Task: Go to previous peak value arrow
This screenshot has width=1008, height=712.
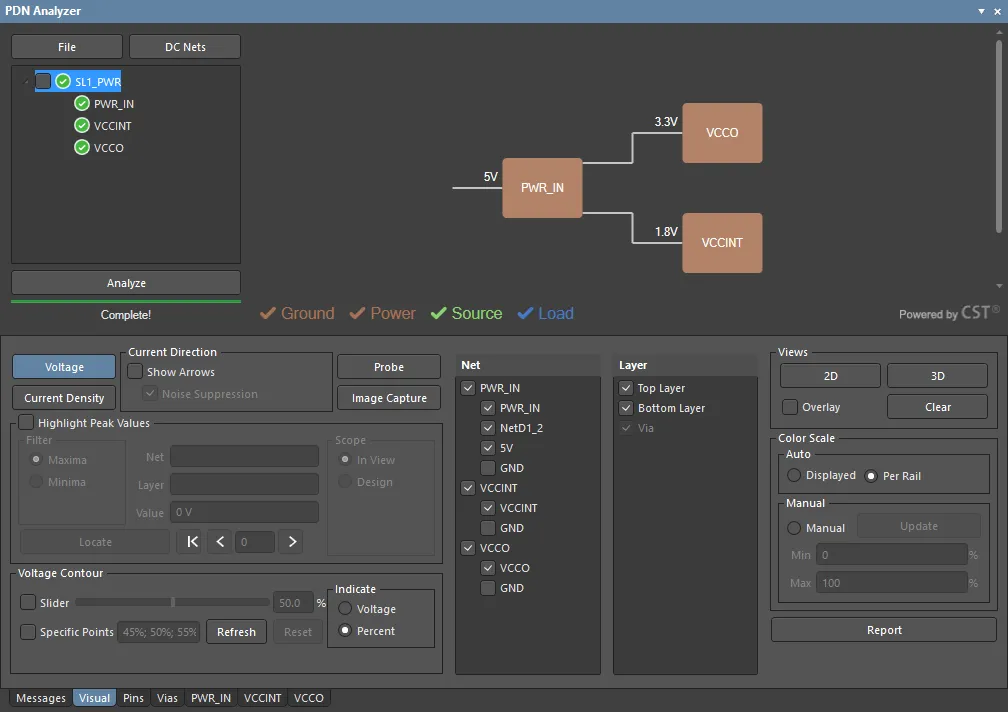Action: 220,542
